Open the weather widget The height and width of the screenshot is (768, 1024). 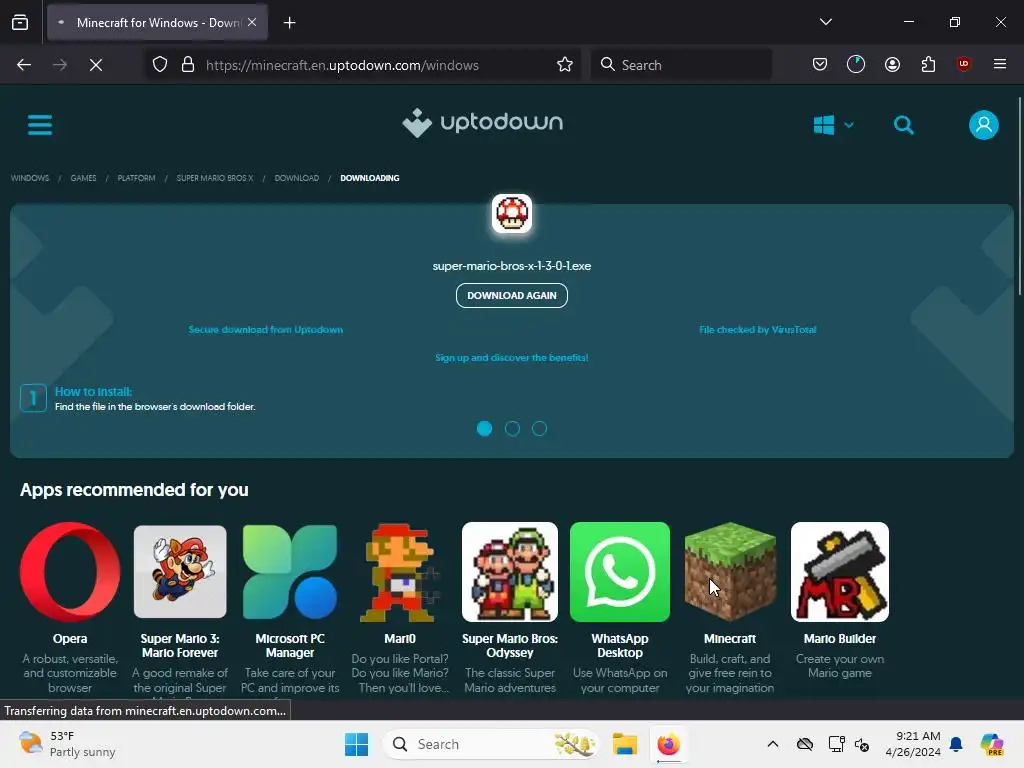point(67,744)
